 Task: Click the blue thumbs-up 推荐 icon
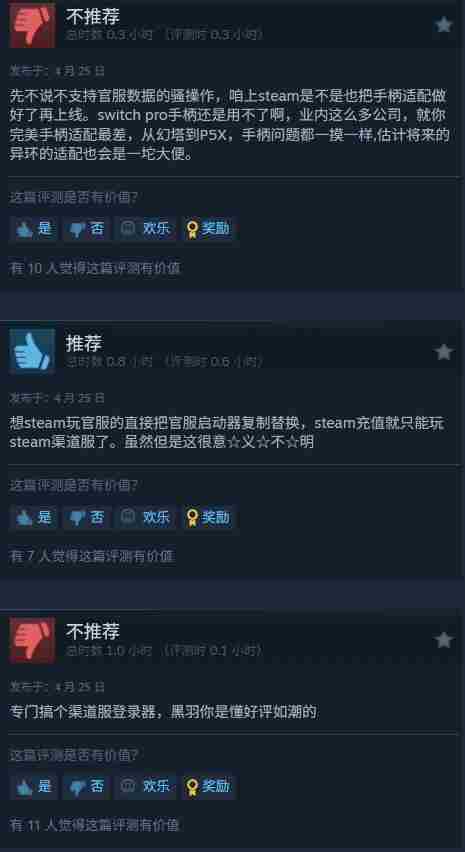32,352
